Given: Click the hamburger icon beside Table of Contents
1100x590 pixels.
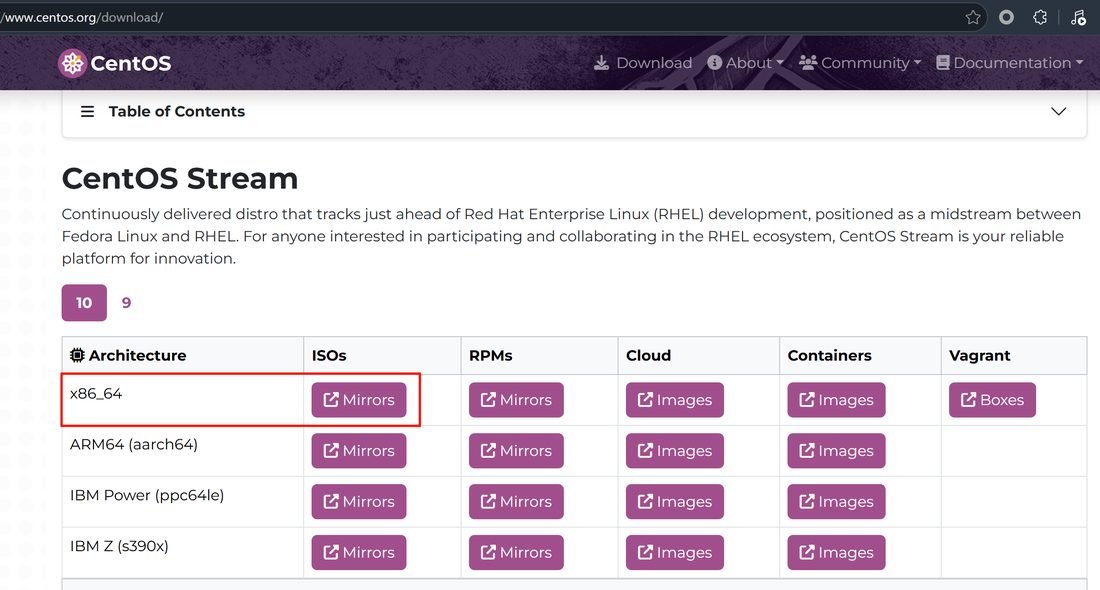Looking at the screenshot, I should point(87,112).
